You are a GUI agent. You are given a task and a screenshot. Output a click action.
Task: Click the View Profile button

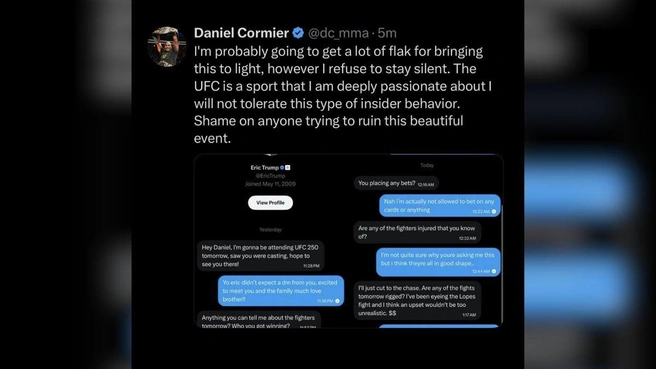point(270,202)
